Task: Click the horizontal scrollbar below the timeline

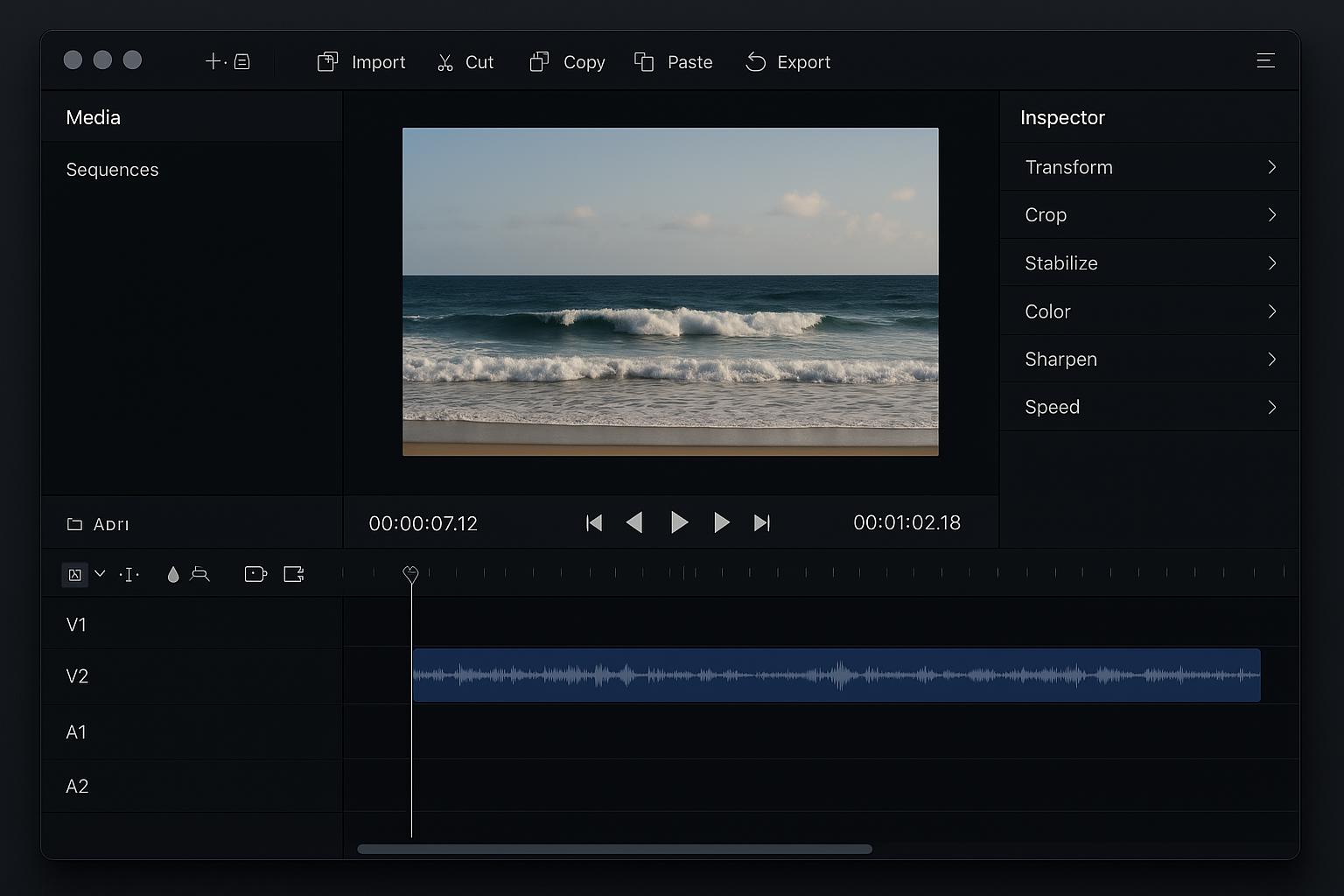Action: (613, 848)
